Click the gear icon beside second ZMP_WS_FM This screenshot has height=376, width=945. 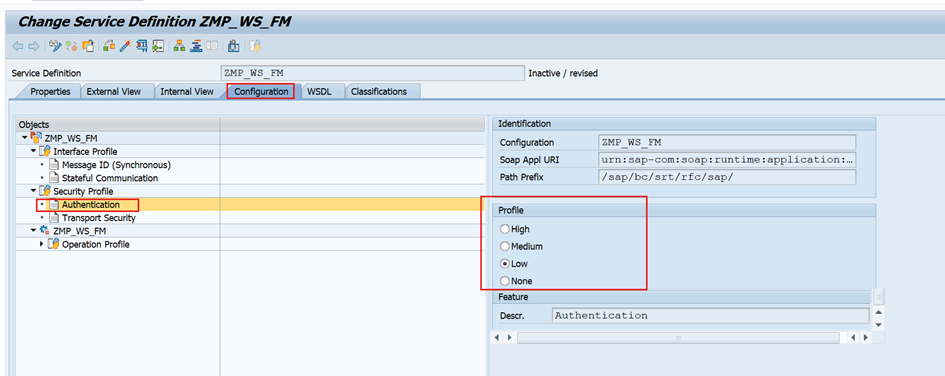click(44, 231)
